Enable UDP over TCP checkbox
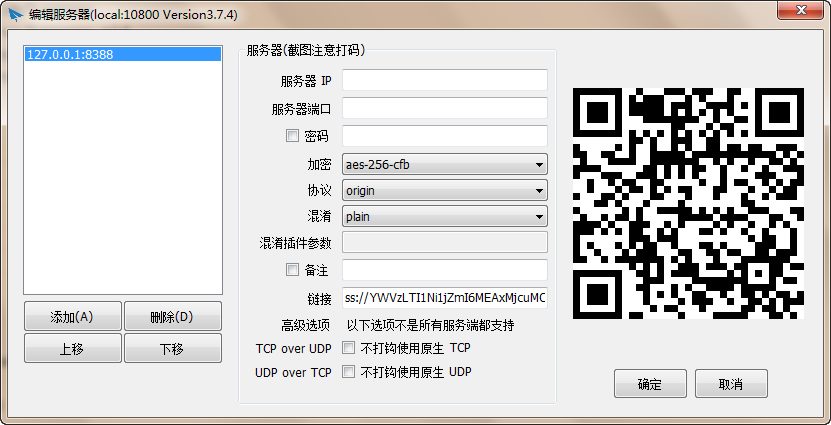 click(348, 372)
